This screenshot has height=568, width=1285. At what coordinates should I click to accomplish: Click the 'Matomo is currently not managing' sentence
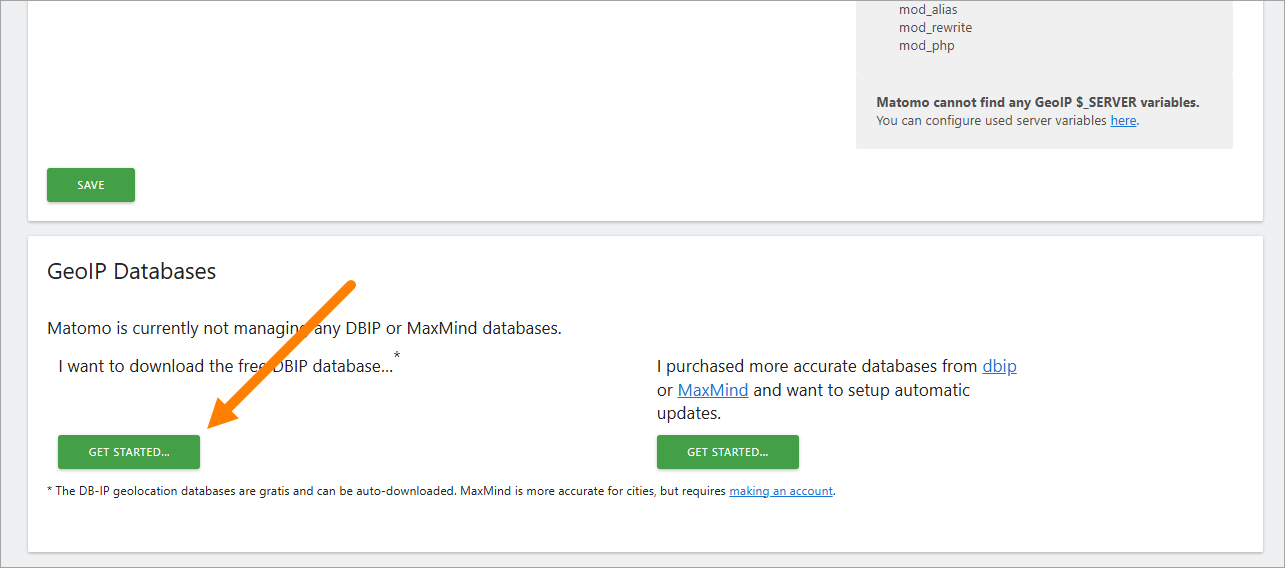[304, 328]
